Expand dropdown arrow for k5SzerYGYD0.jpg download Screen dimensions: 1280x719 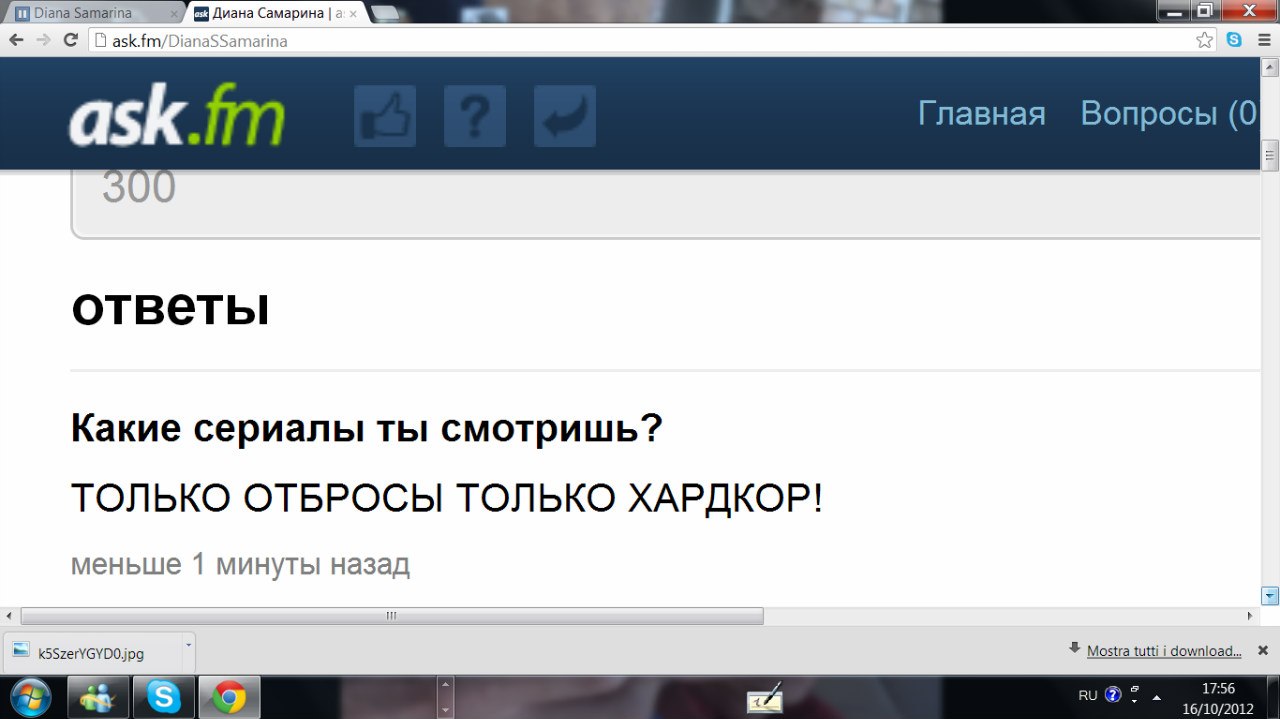point(188,646)
